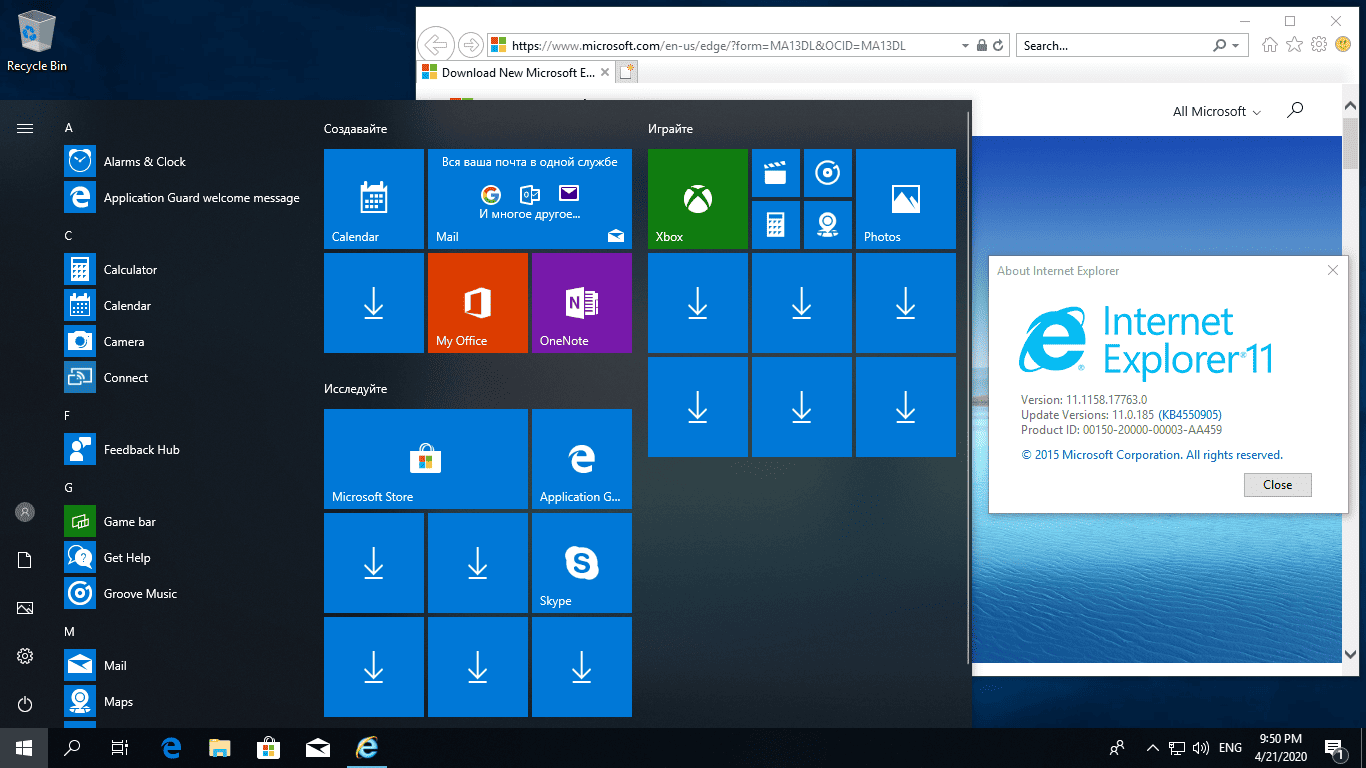Open Microsoft Store taskbar icon
1366x768 pixels.
pyautogui.click(x=269, y=748)
